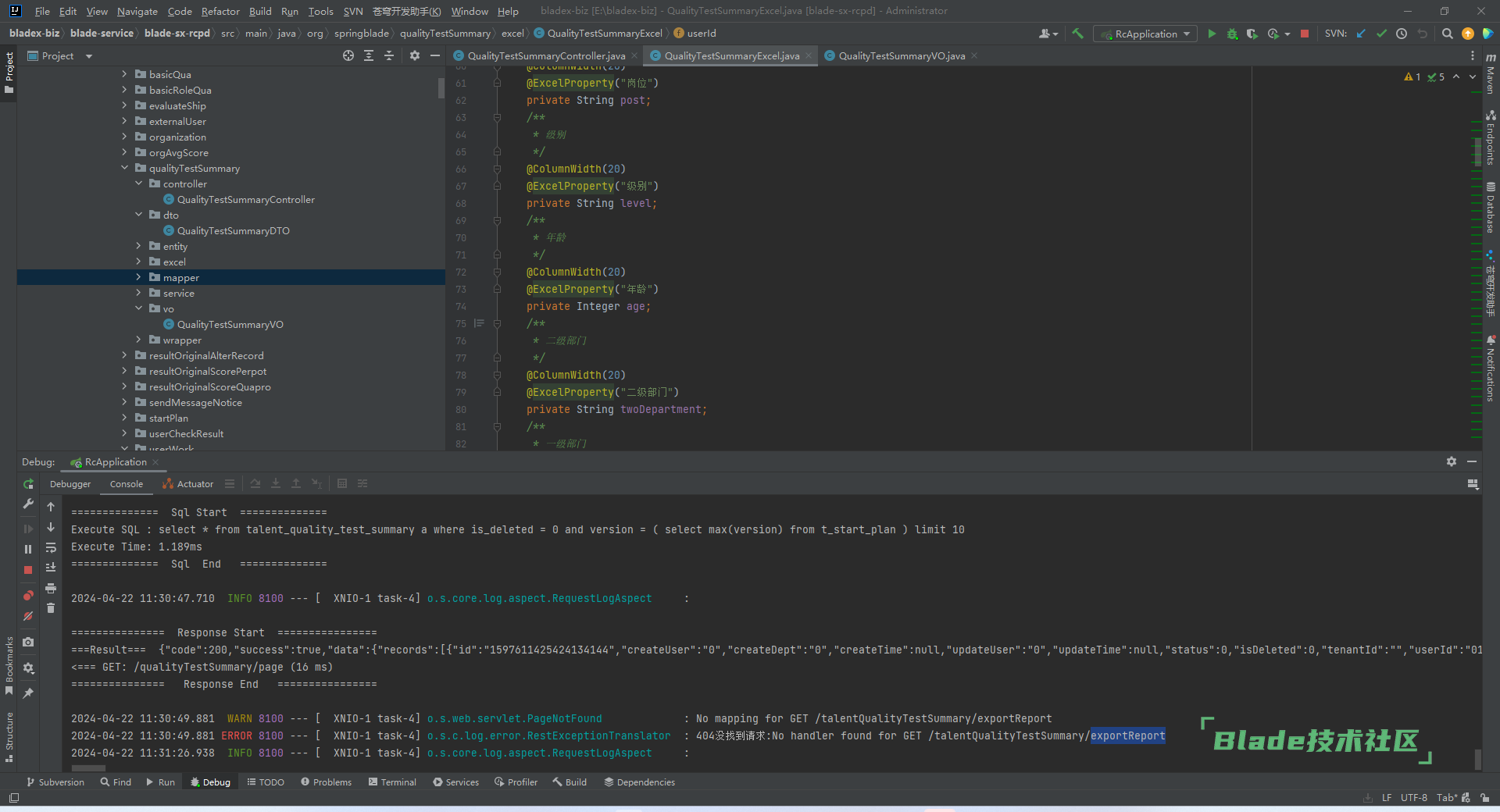1500x812 pixels.
Task: Open the Navigate menu
Action: pyautogui.click(x=137, y=11)
